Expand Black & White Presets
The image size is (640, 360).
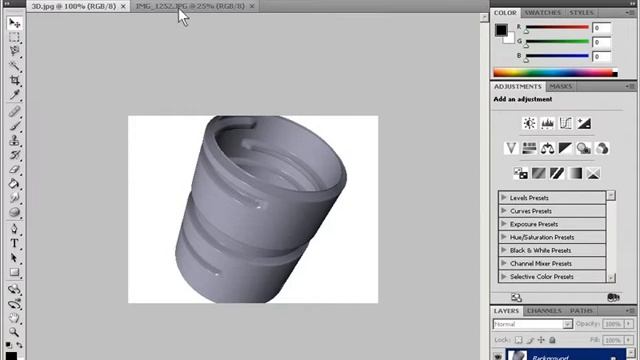(x=504, y=250)
